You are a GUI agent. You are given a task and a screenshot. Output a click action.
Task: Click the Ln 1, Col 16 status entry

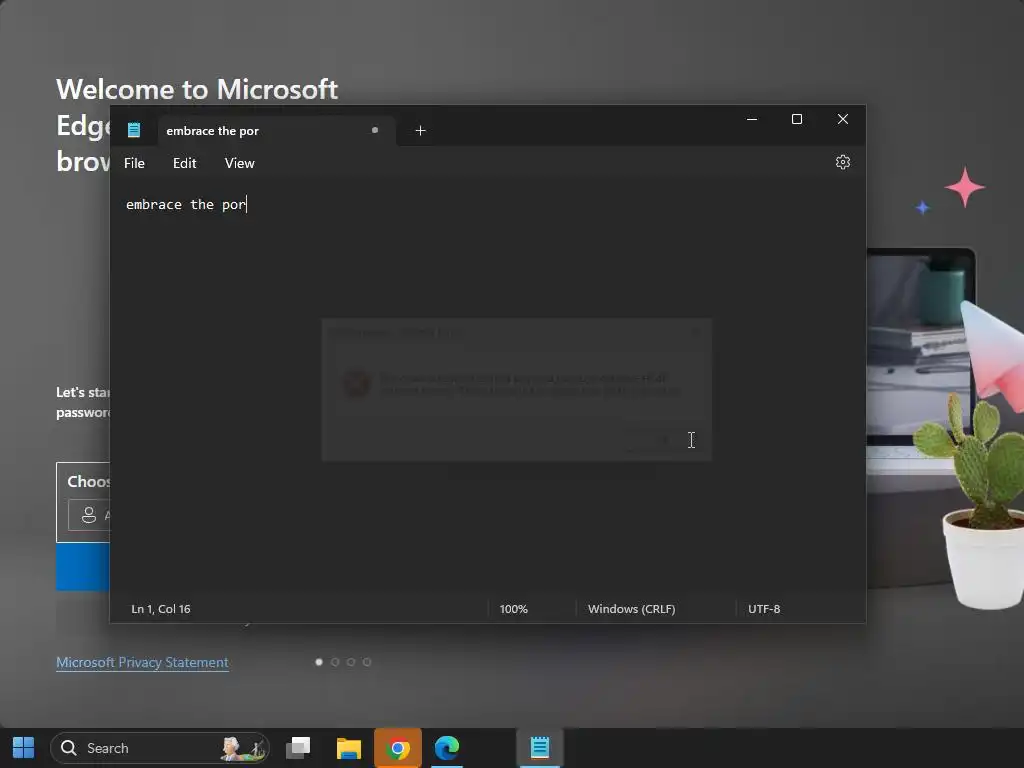161,609
